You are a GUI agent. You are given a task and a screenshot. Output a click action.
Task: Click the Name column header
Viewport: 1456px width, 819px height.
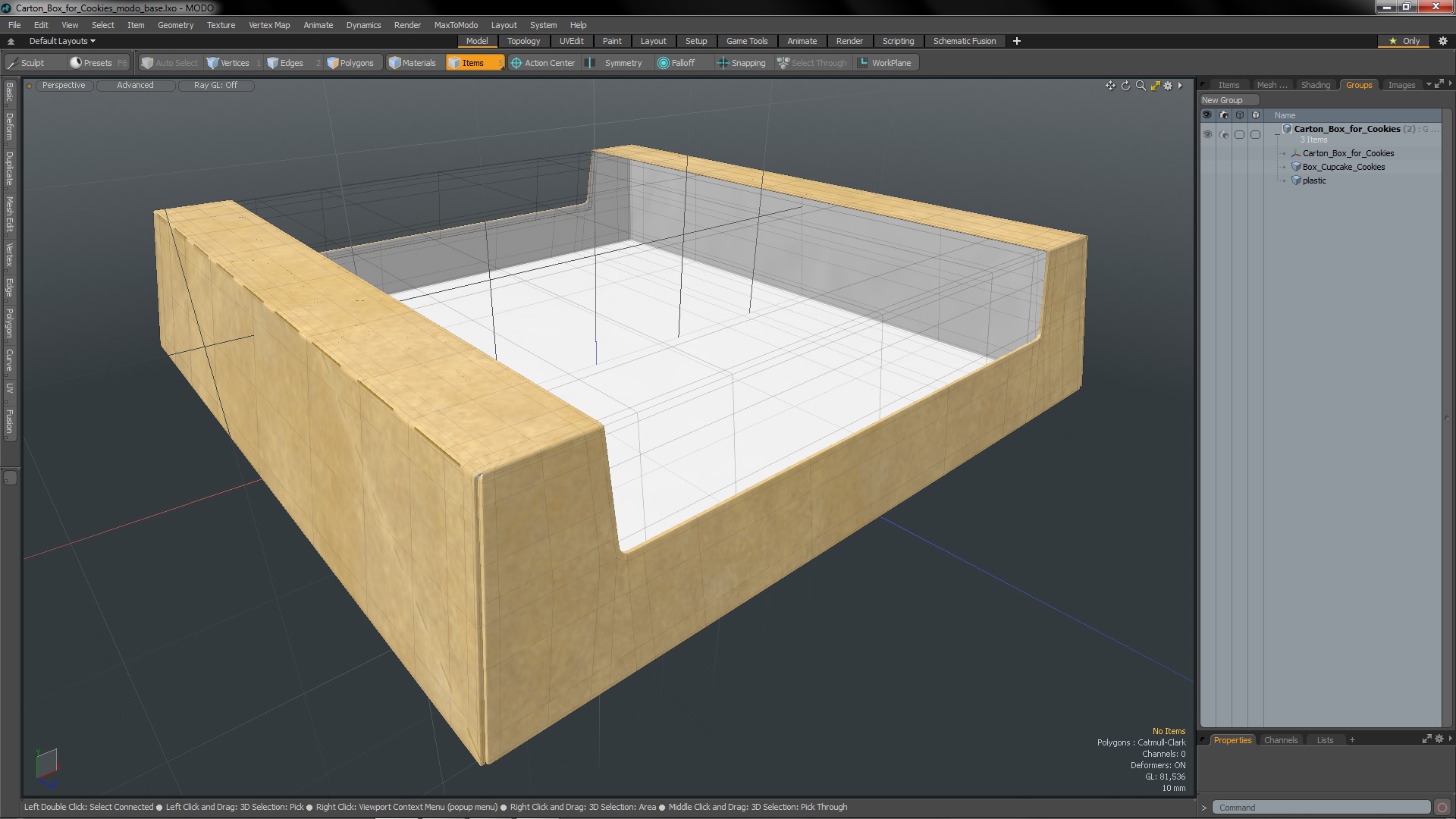pos(1285,115)
